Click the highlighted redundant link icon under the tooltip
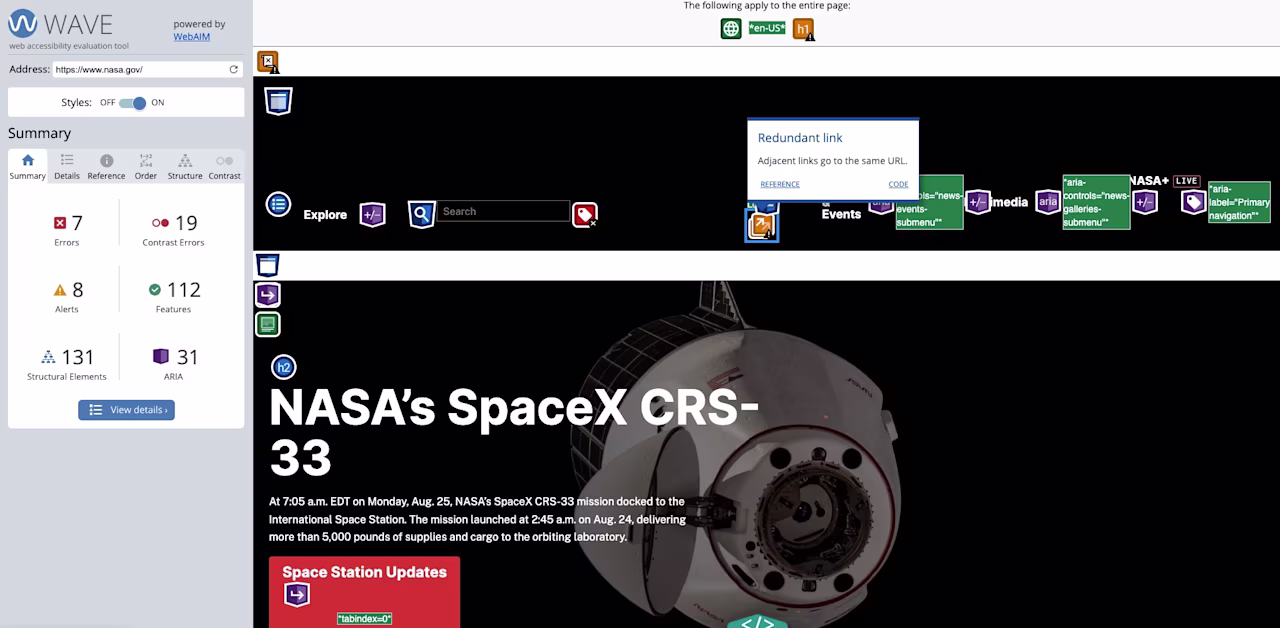The width and height of the screenshot is (1280, 628). click(762, 227)
